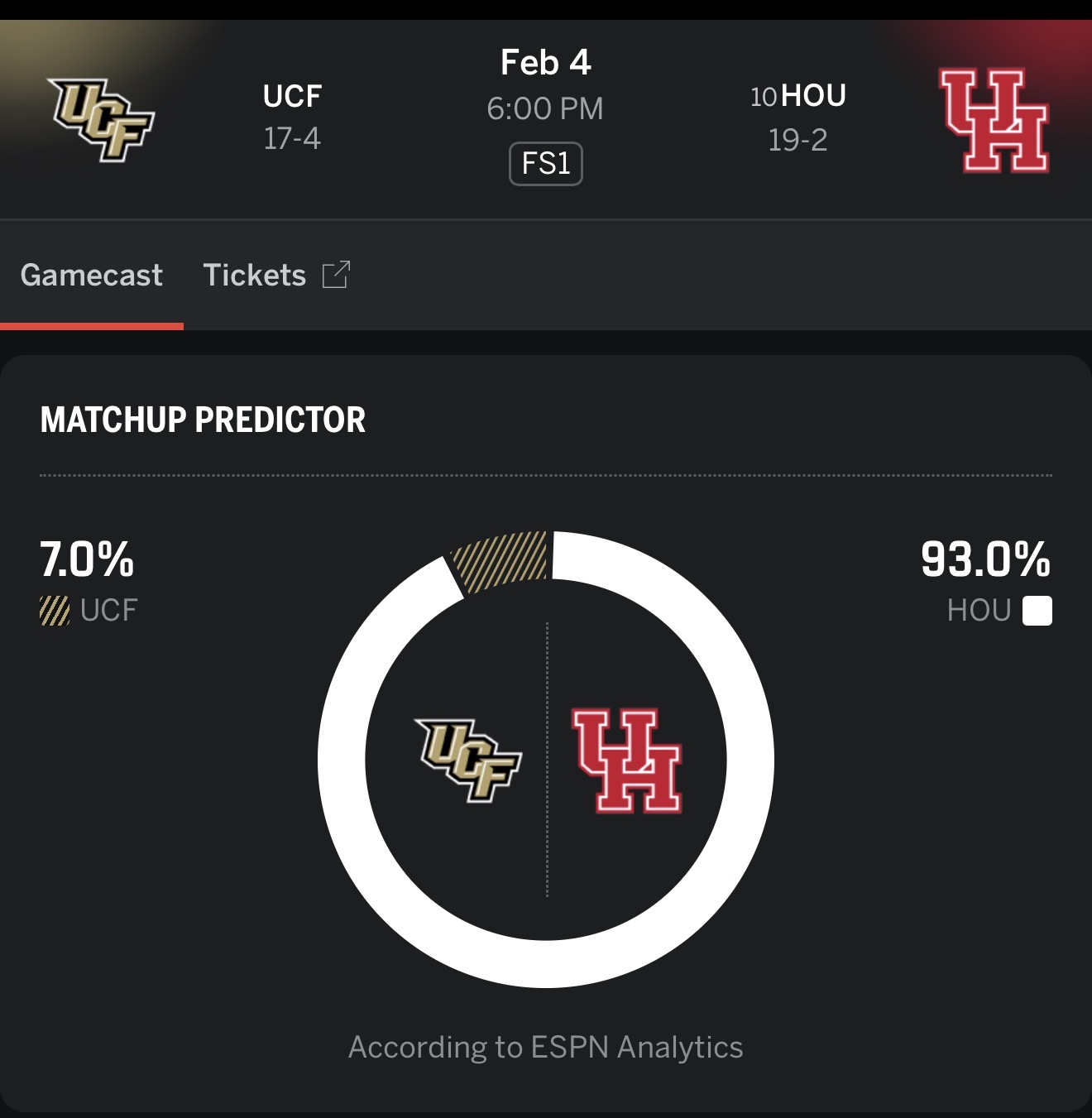Viewport: 1092px width, 1118px height.
Task: Open the UCF team name in the header
Action: (x=292, y=96)
